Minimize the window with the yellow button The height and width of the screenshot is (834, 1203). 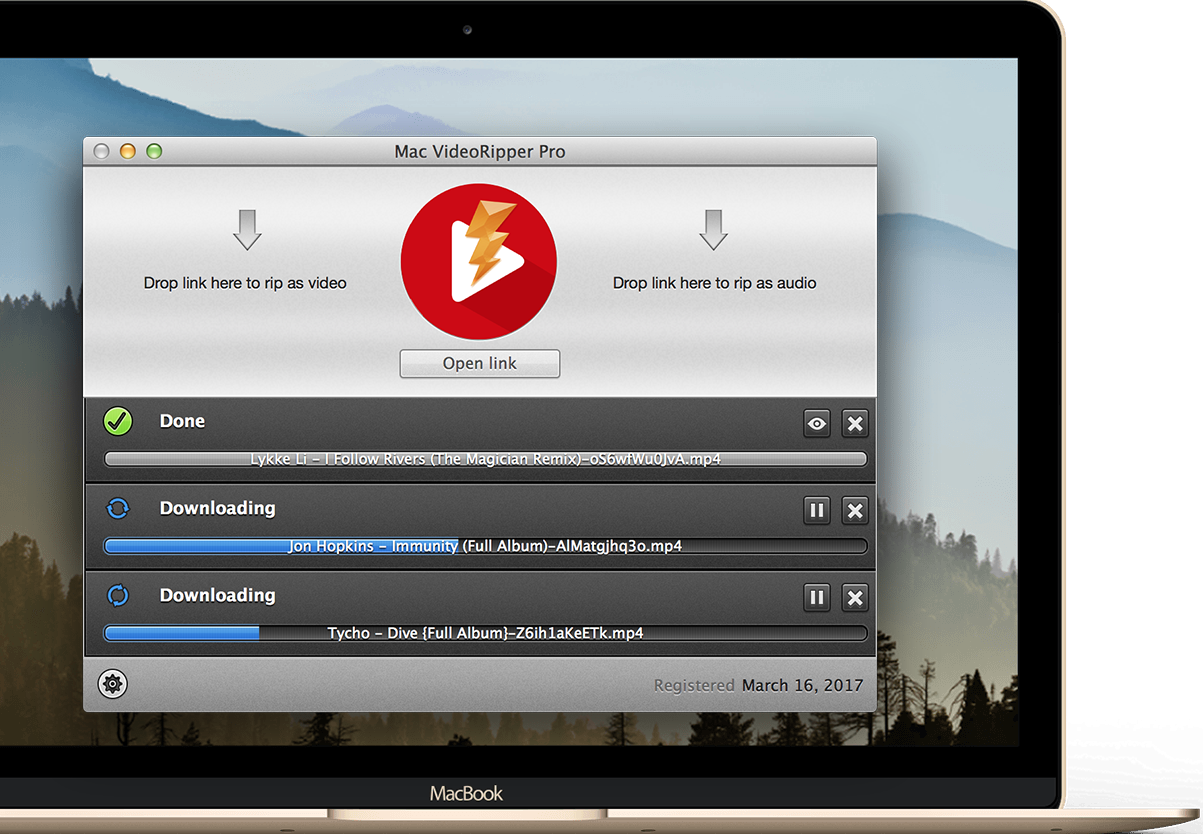(127, 152)
